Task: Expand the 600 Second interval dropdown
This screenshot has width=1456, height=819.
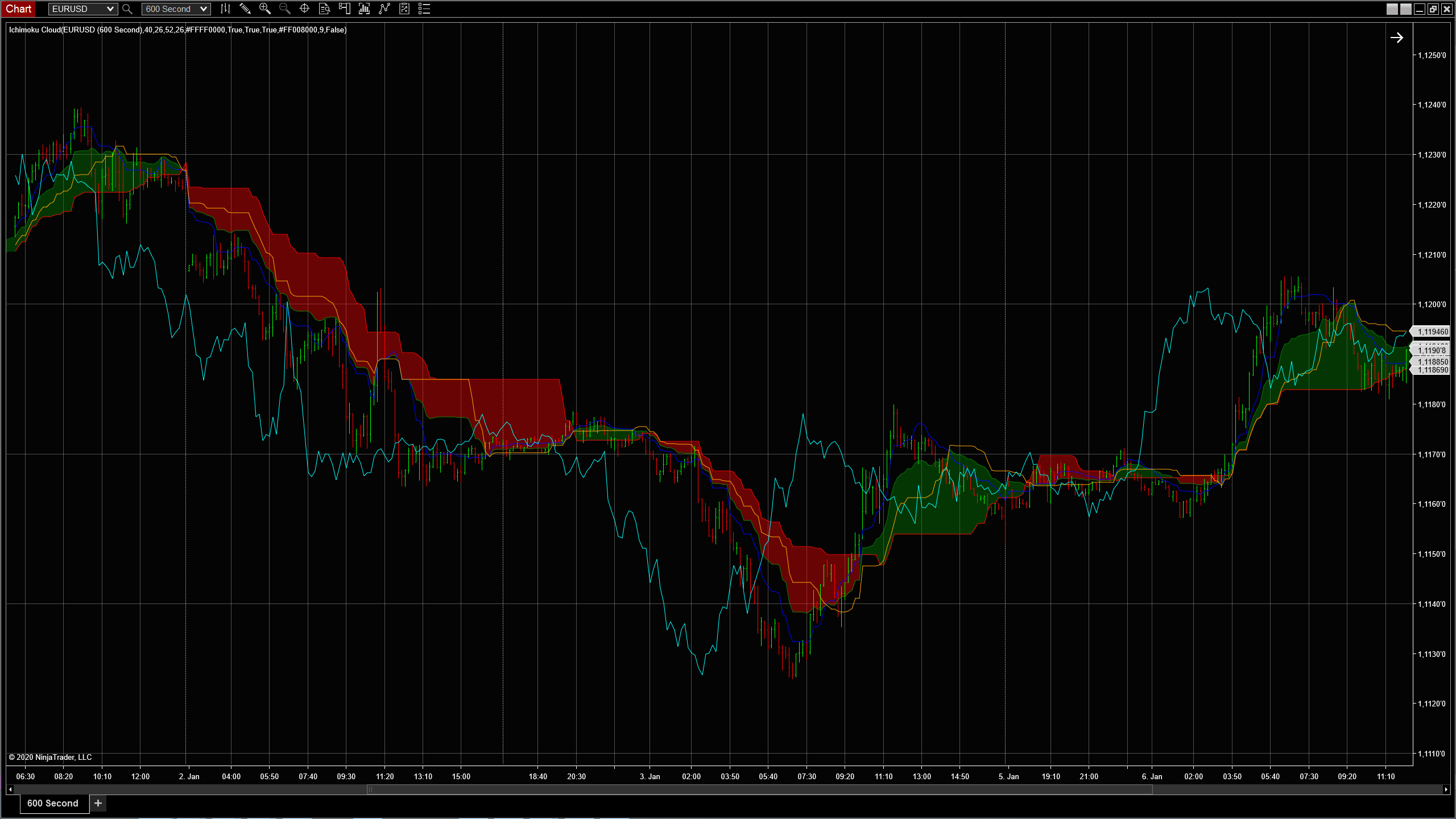Action: (203, 9)
